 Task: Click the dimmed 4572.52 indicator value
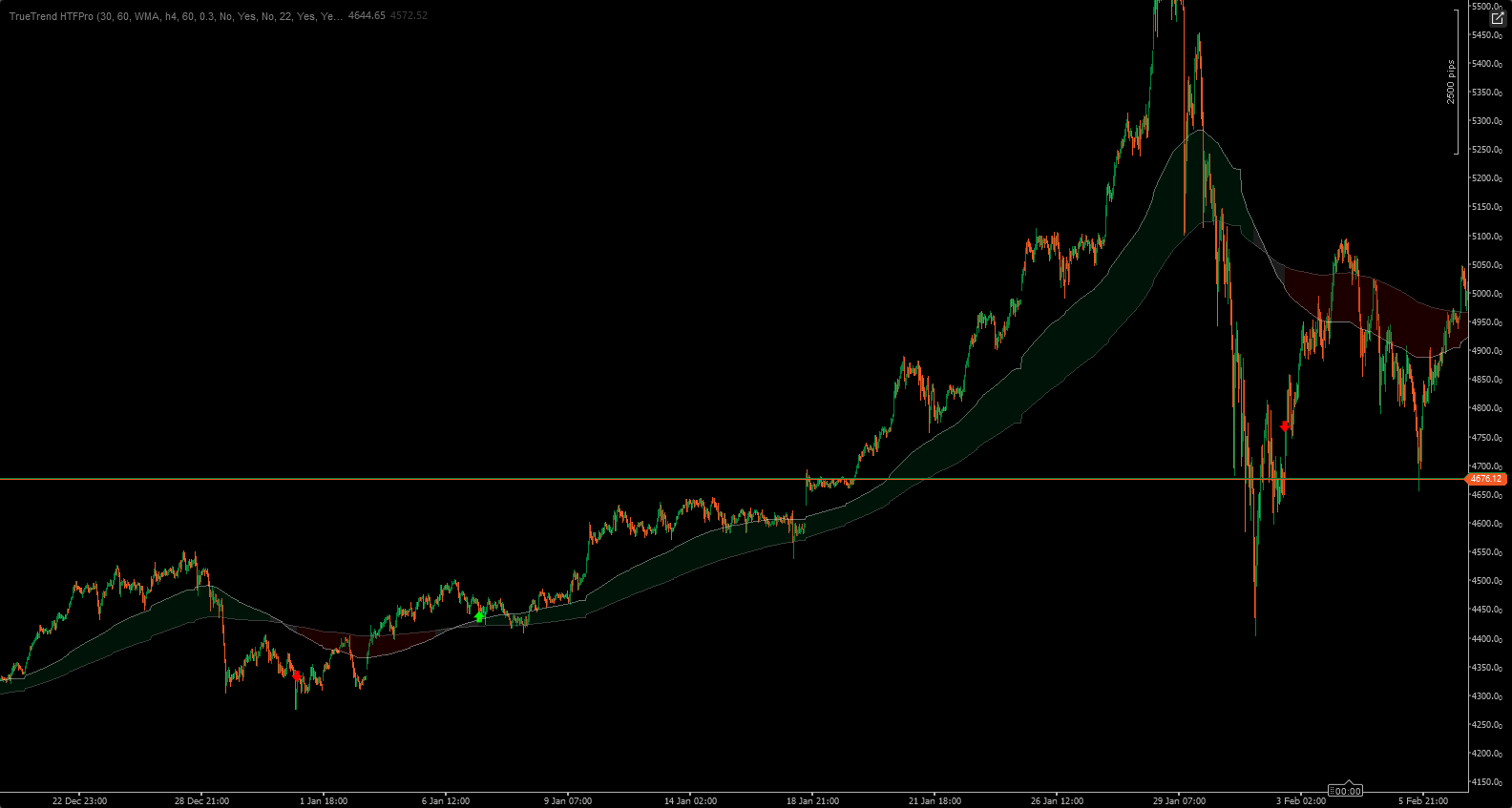coord(409,16)
